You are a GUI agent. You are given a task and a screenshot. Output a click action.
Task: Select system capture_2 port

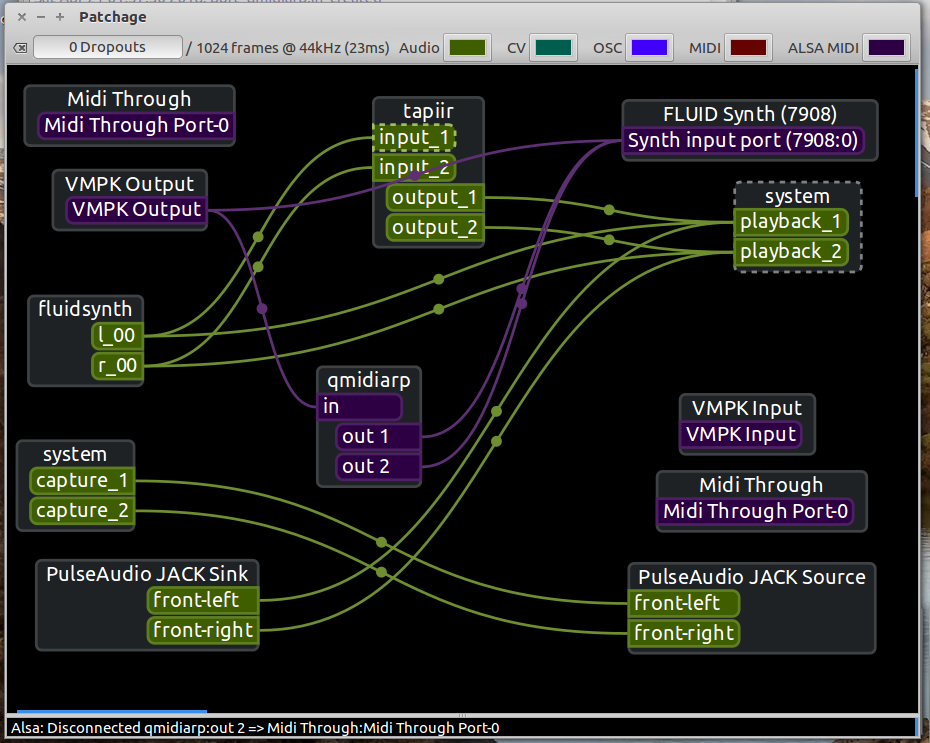[82, 511]
